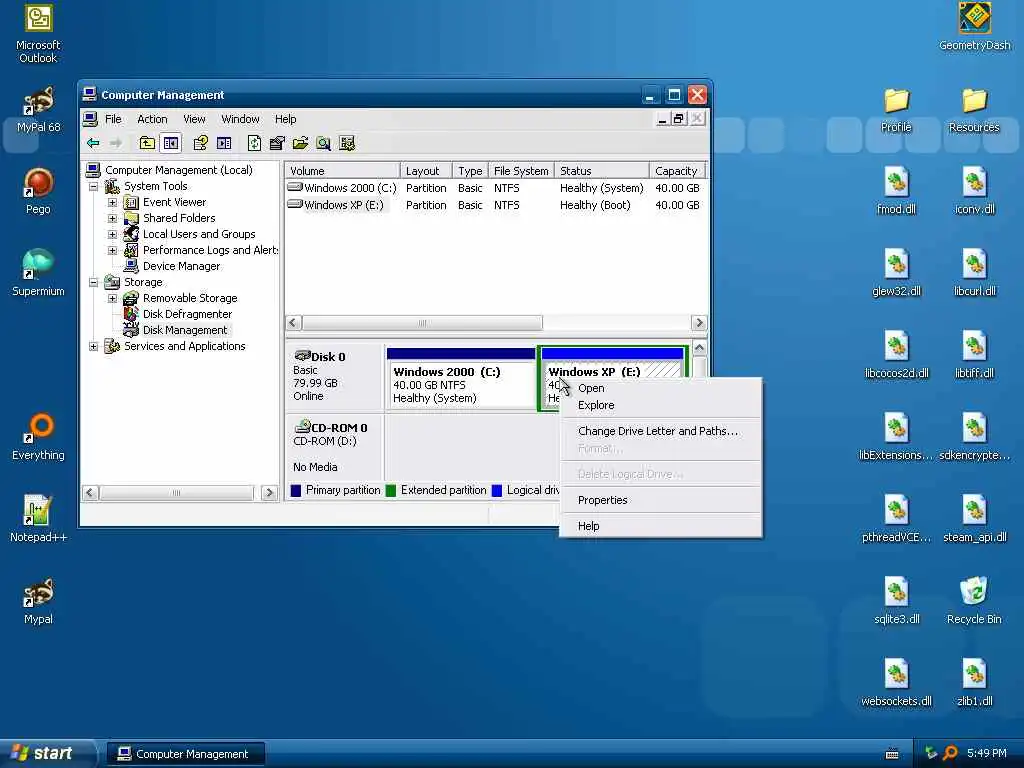This screenshot has height=768, width=1024.
Task: Click volume list scroll right arrow
Action: pos(699,323)
